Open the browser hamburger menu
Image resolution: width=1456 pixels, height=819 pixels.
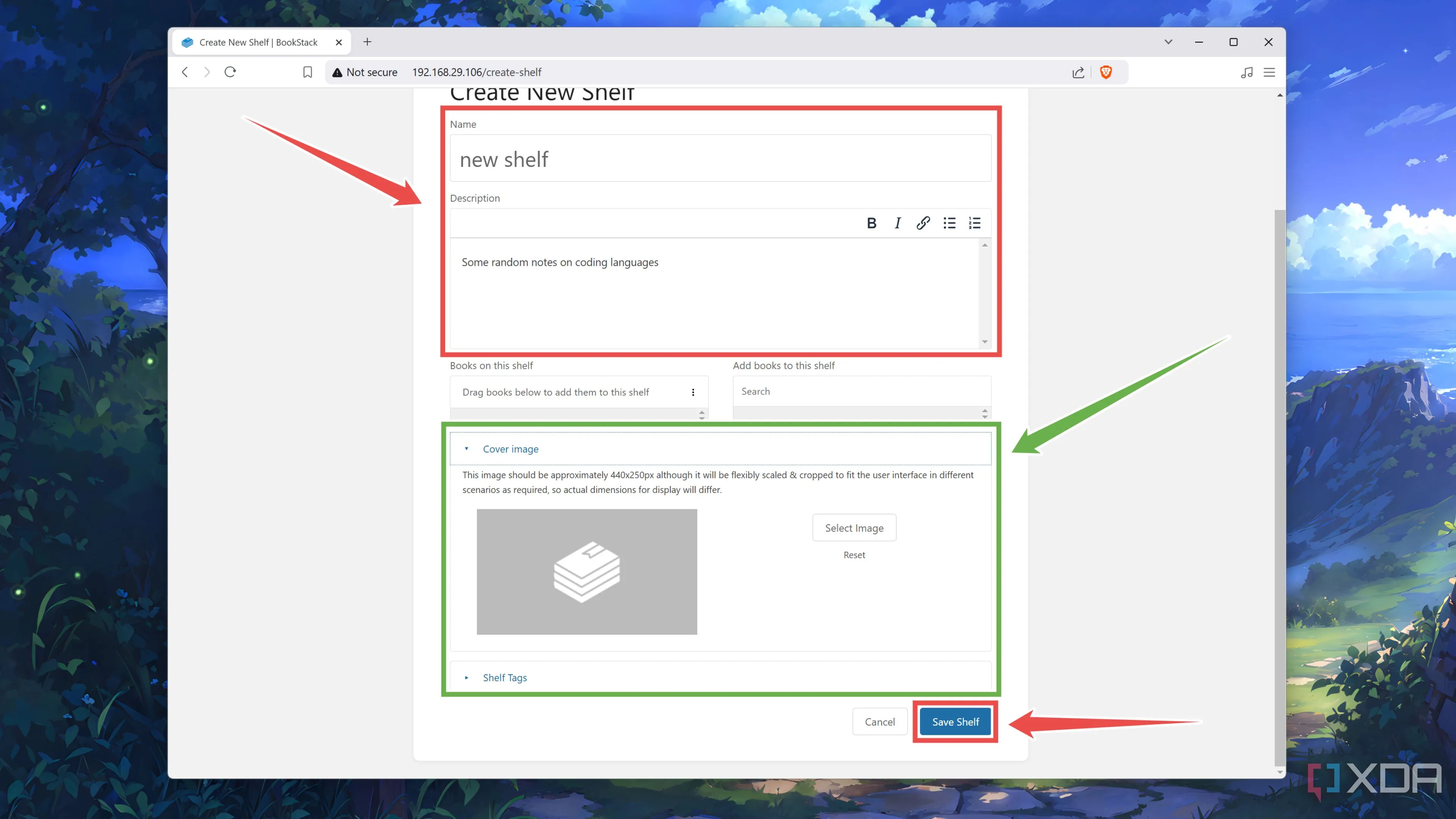point(1269,72)
